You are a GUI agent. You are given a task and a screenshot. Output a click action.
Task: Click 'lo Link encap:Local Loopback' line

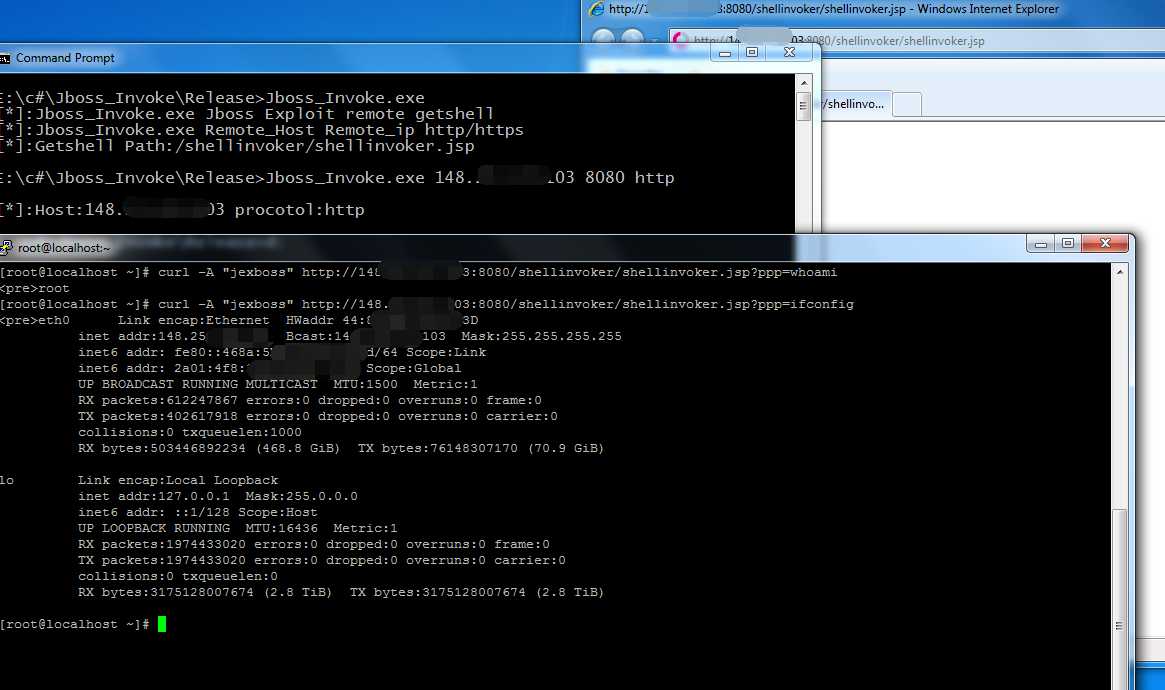point(139,481)
